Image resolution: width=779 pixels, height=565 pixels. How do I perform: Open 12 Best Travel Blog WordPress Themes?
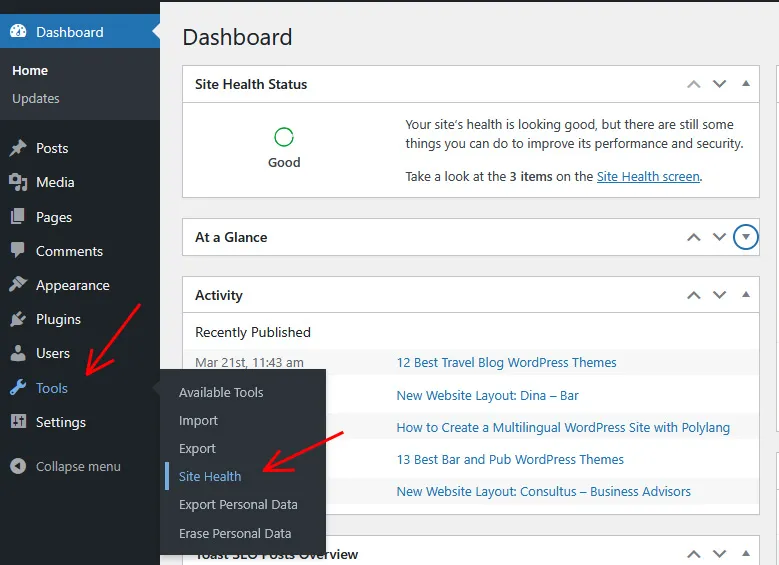506,362
